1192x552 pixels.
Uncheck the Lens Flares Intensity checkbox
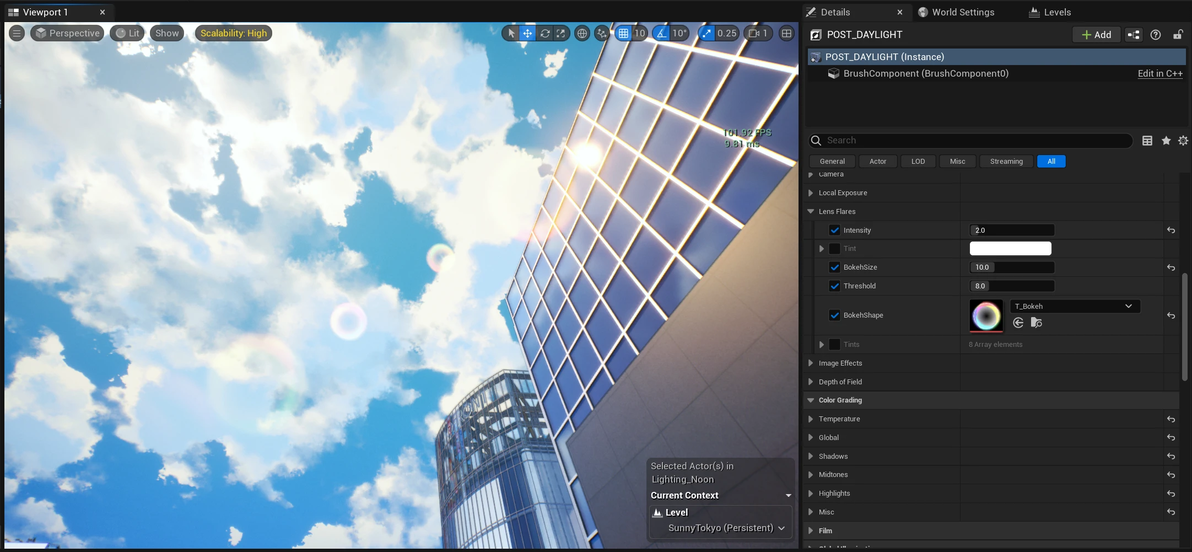click(x=835, y=230)
